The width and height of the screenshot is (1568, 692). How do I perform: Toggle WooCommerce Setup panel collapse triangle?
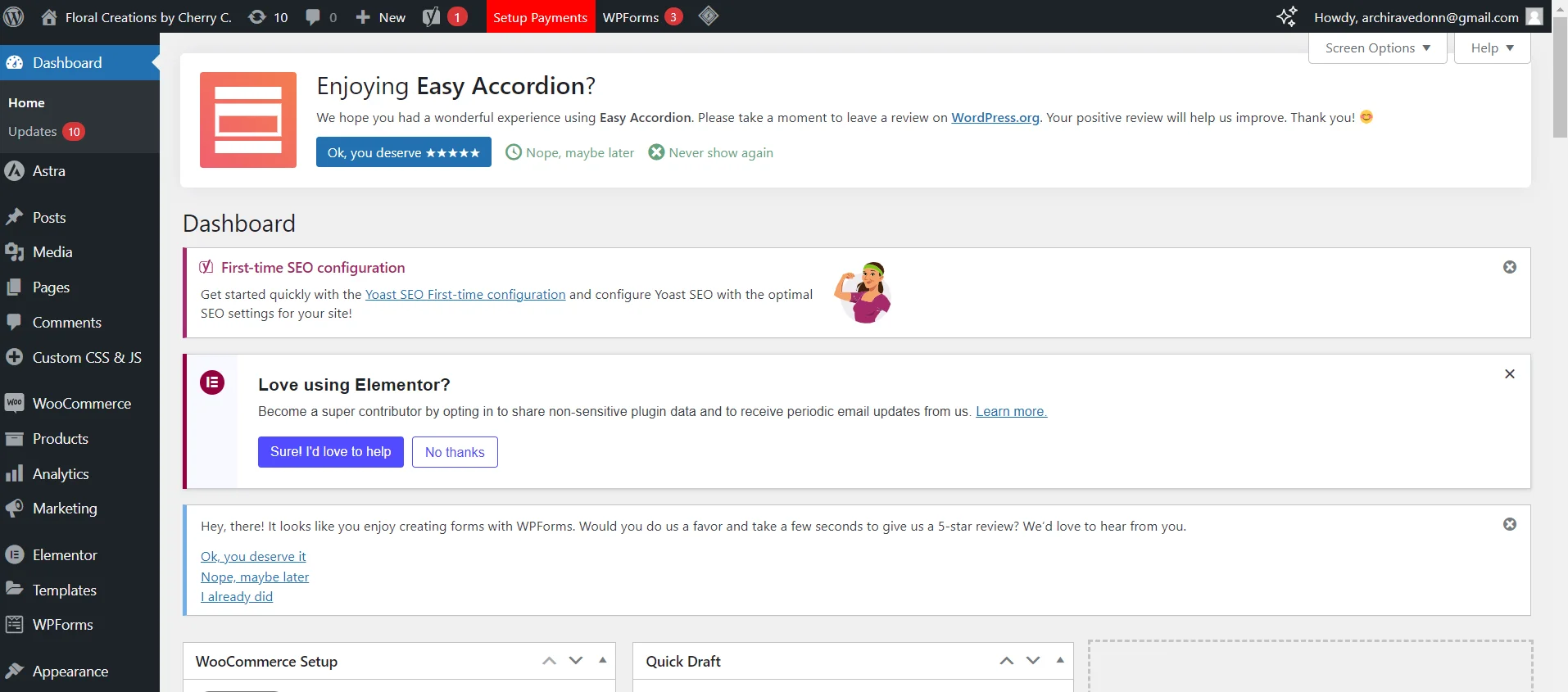coord(603,660)
